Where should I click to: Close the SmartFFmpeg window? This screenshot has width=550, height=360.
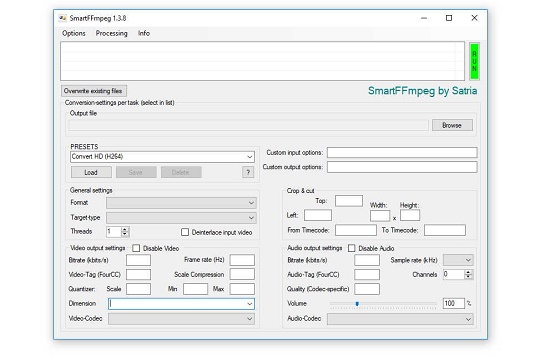[x=474, y=18]
